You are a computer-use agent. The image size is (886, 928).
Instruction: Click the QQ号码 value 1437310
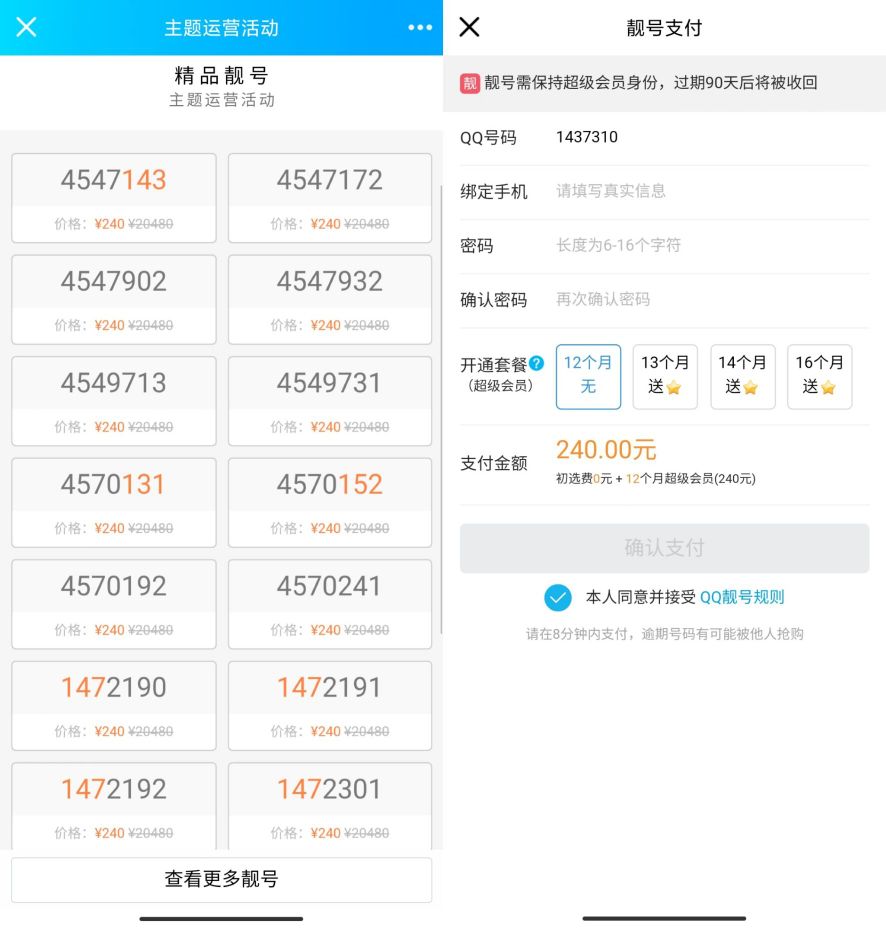coord(587,137)
